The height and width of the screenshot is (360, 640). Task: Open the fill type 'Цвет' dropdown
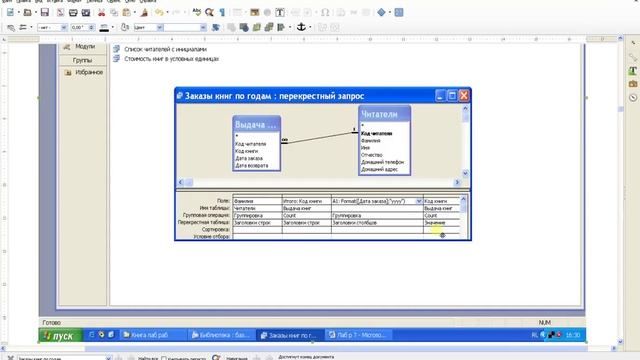160,27
